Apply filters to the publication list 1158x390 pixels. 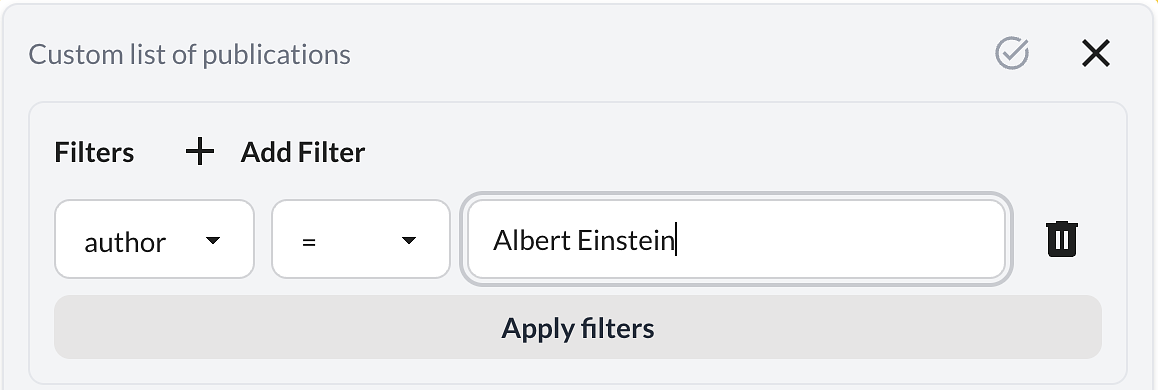(578, 327)
